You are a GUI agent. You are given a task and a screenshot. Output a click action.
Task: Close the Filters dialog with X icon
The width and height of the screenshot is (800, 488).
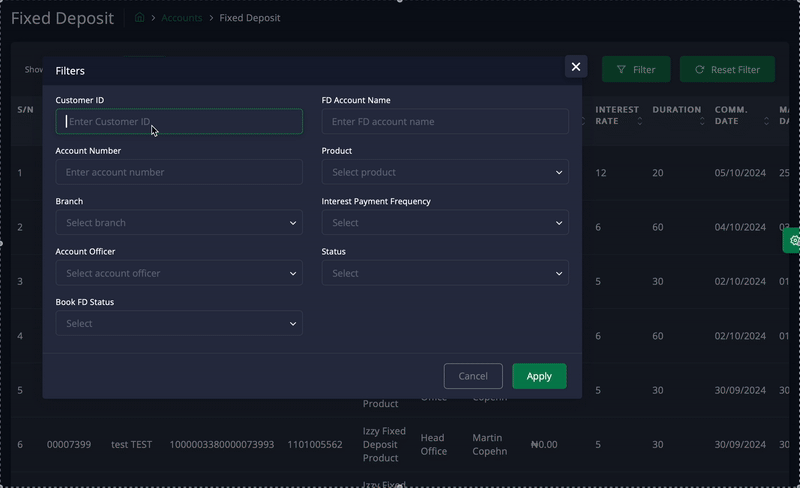coord(576,67)
